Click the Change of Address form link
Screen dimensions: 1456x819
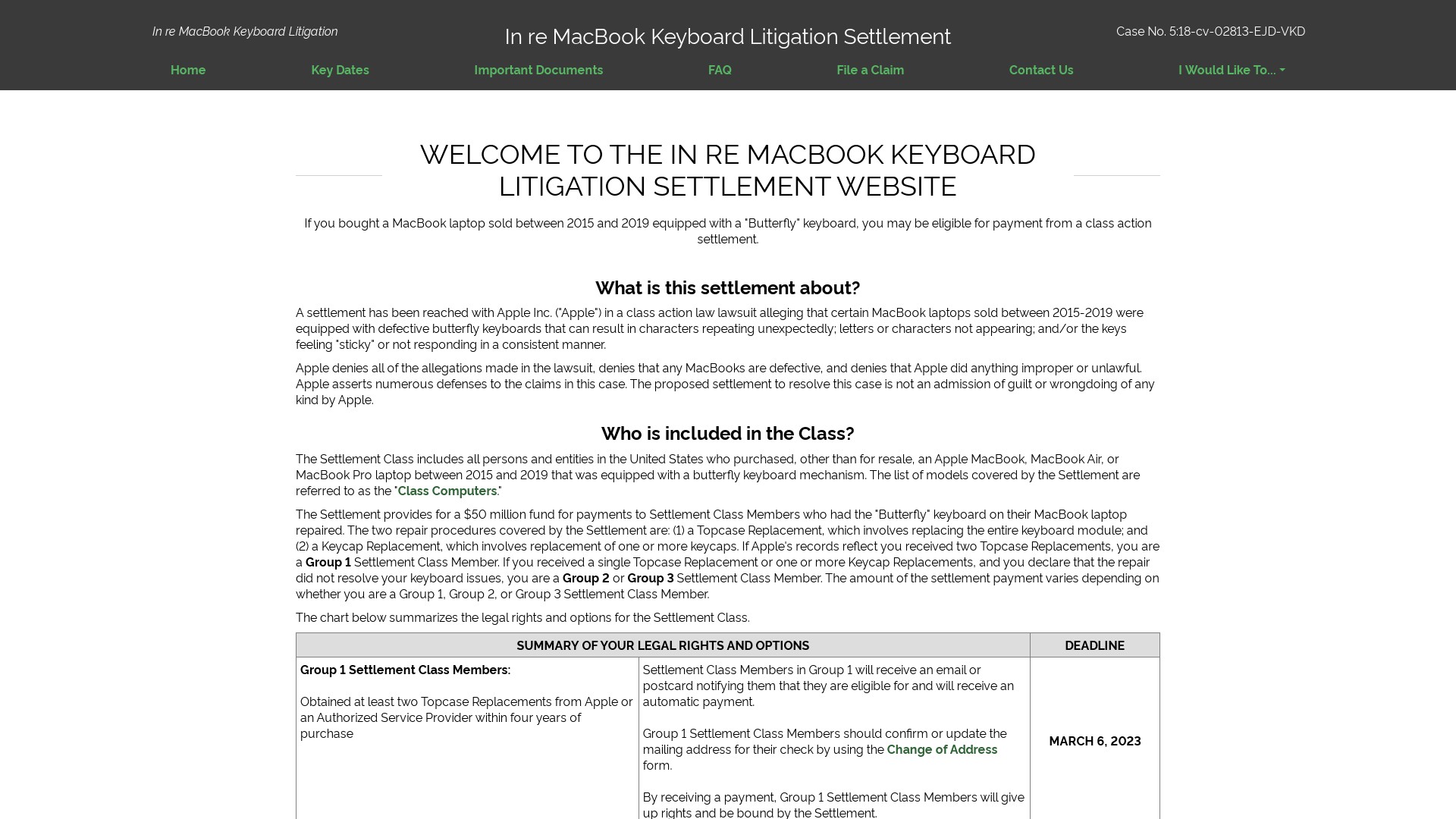[x=942, y=749]
